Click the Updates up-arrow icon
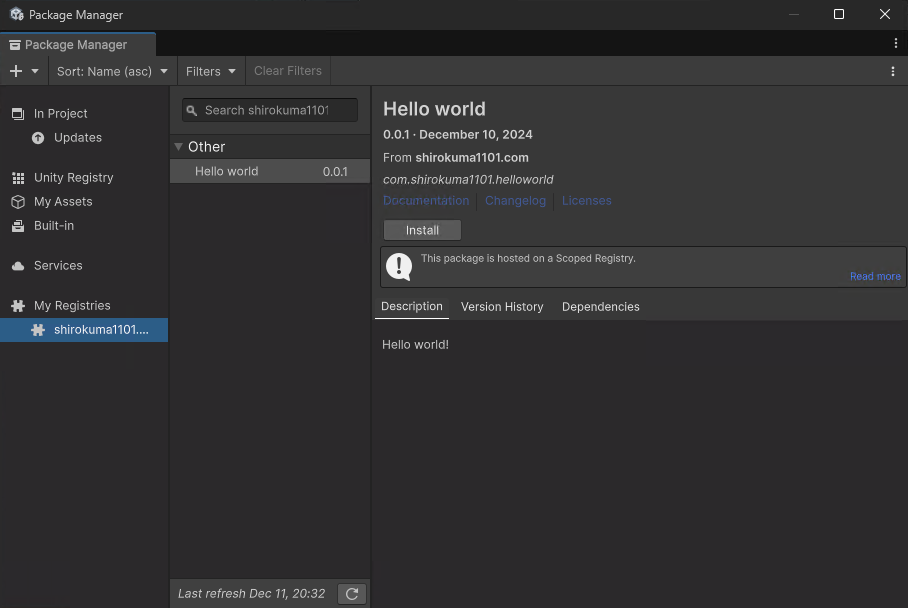This screenshot has height=608, width=908. click(x=38, y=138)
